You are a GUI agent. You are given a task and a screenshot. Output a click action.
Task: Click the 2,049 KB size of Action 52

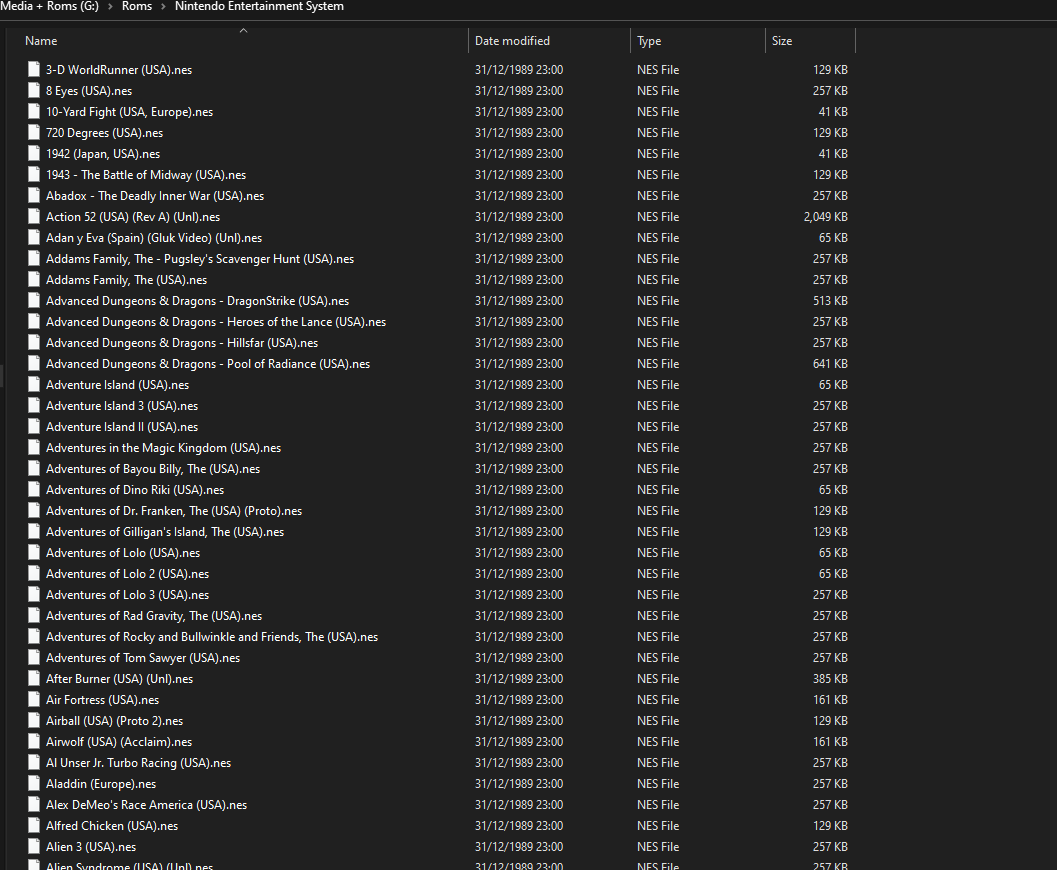[826, 216]
